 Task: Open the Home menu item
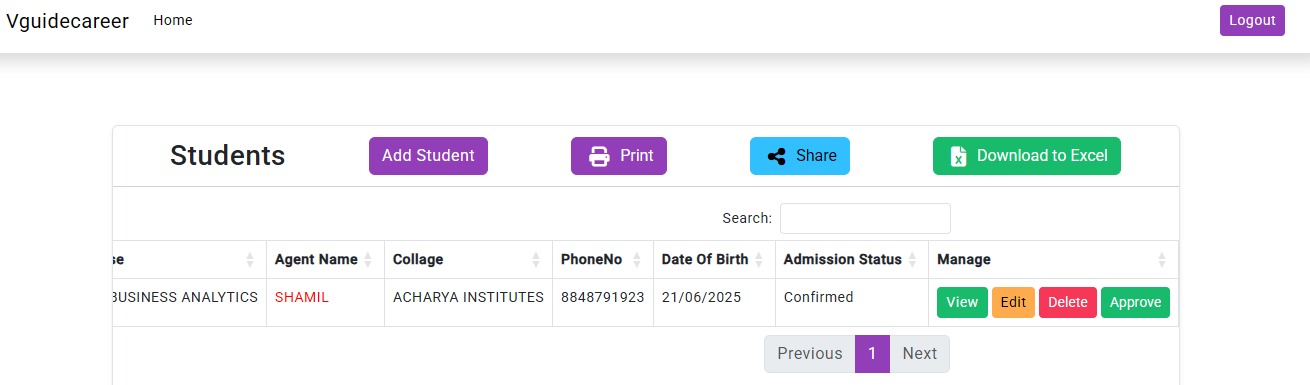(173, 20)
